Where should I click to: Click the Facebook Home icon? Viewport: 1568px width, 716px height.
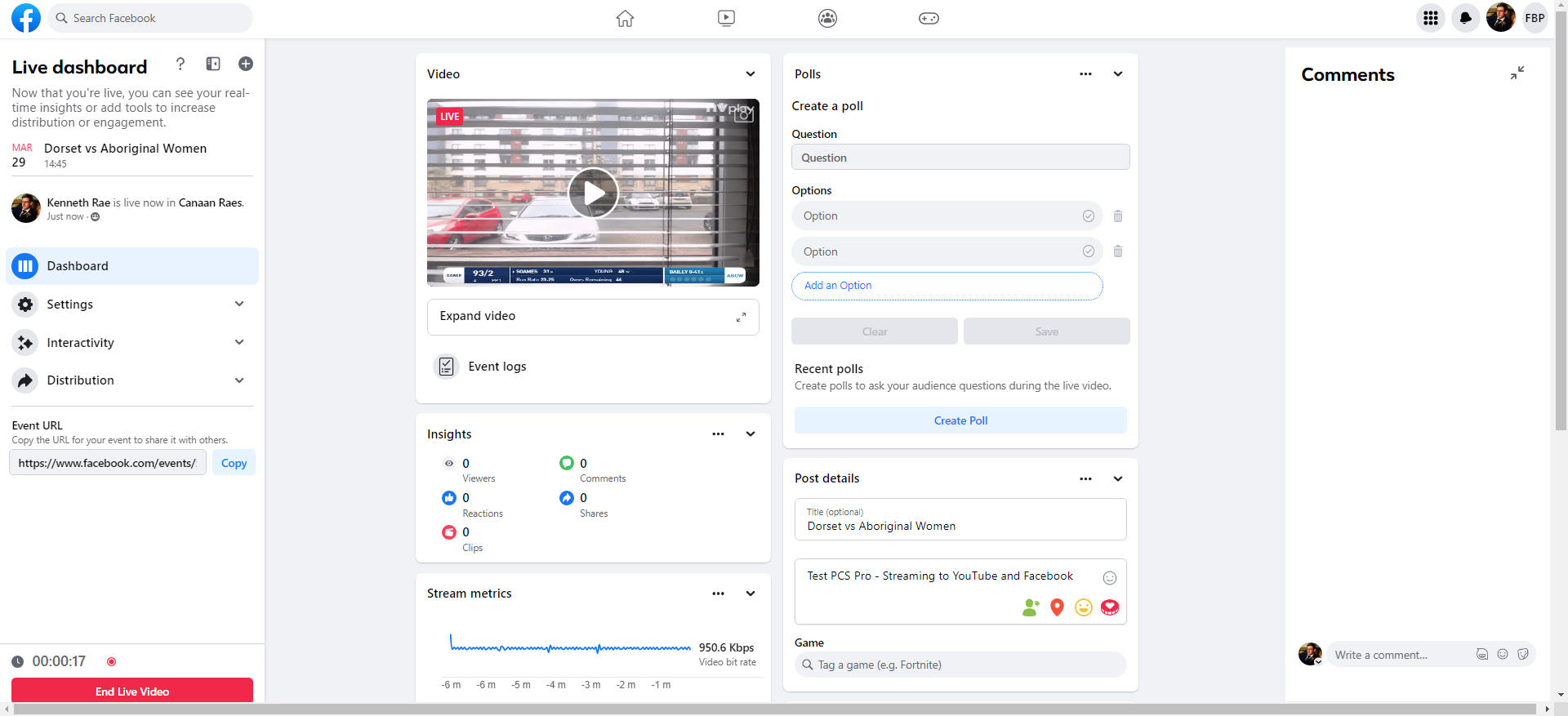(x=625, y=18)
